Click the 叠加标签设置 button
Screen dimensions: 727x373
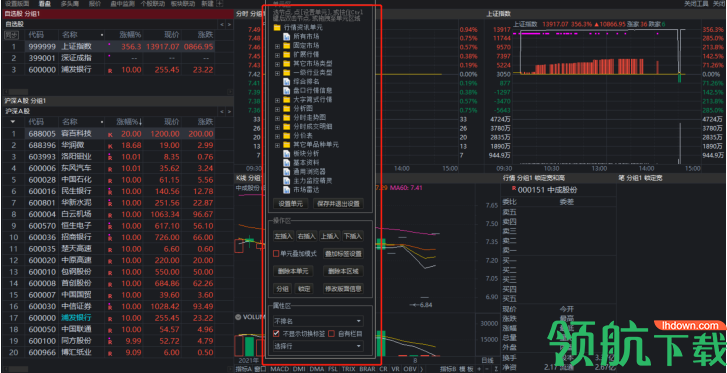pyautogui.click(x=343, y=254)
